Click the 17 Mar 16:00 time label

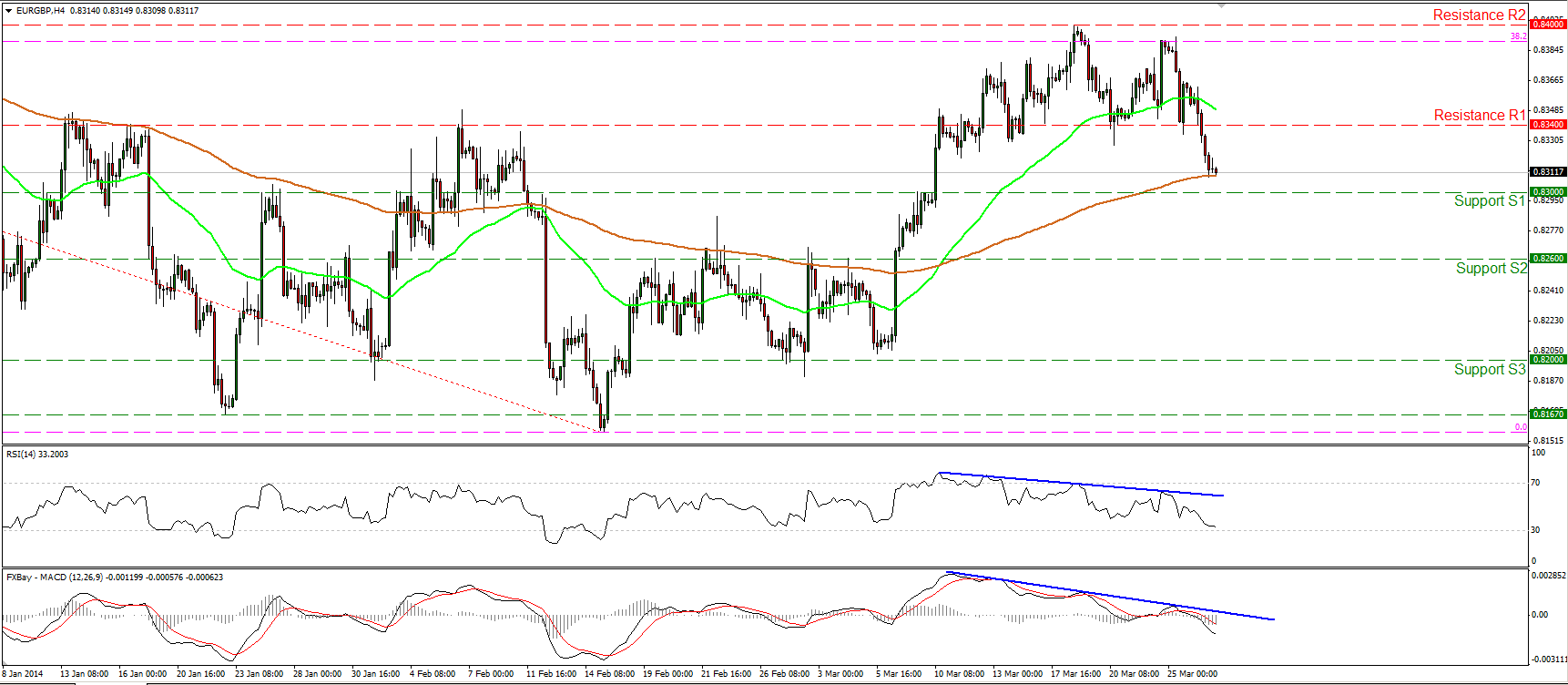point(1075,675)
